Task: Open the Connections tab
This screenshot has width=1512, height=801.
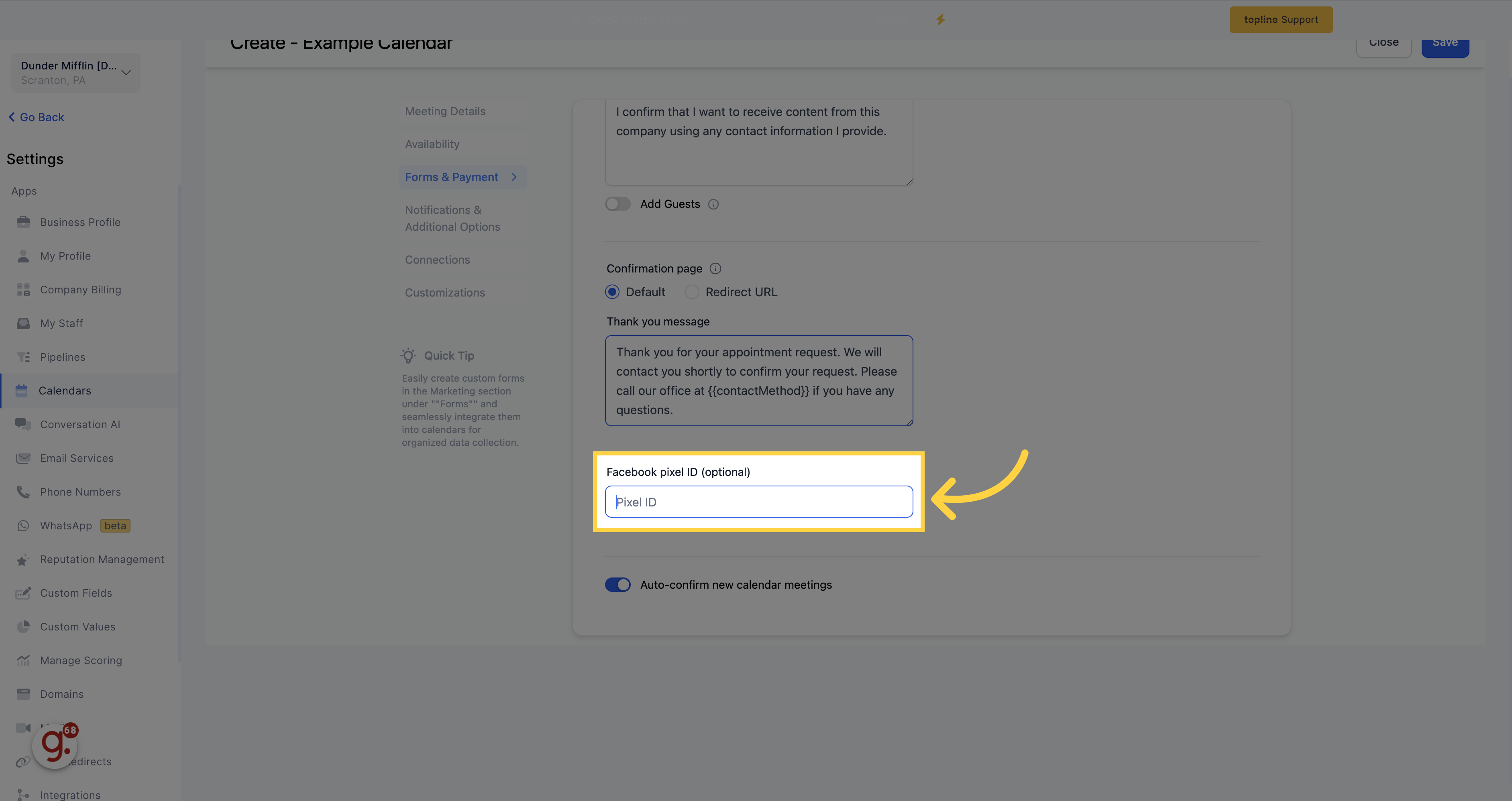Action: (x=437, y=260)
